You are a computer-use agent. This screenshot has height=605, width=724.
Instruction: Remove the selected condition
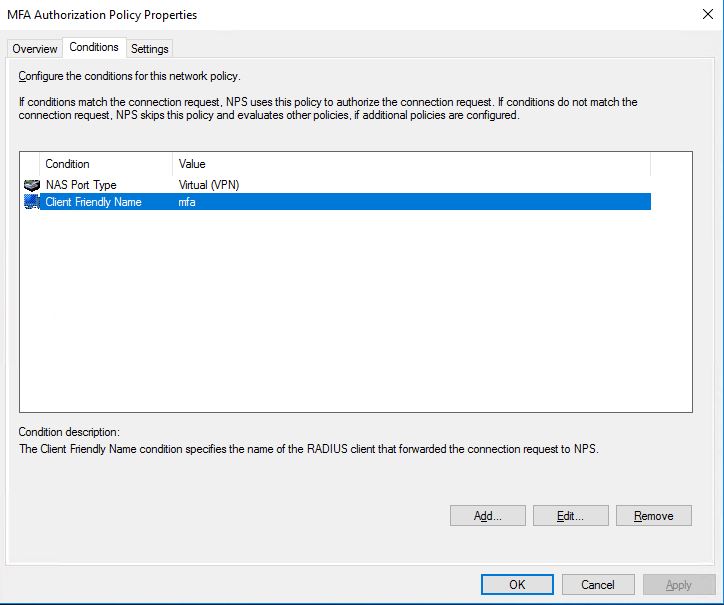point(654,515)
